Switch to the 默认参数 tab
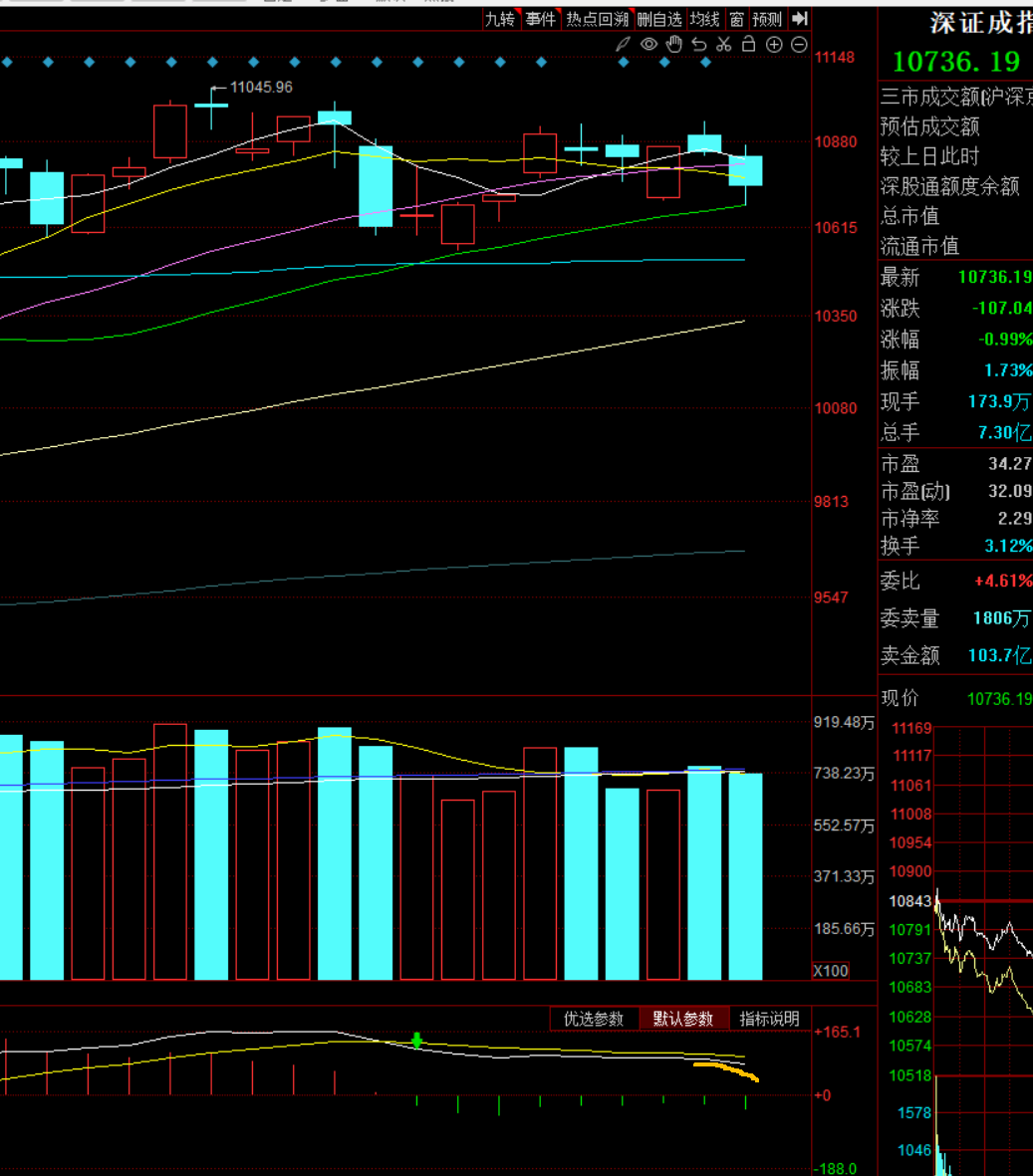This screenshot has width=1033, height=1176. pyautogui.click(x=682, y=1019)
